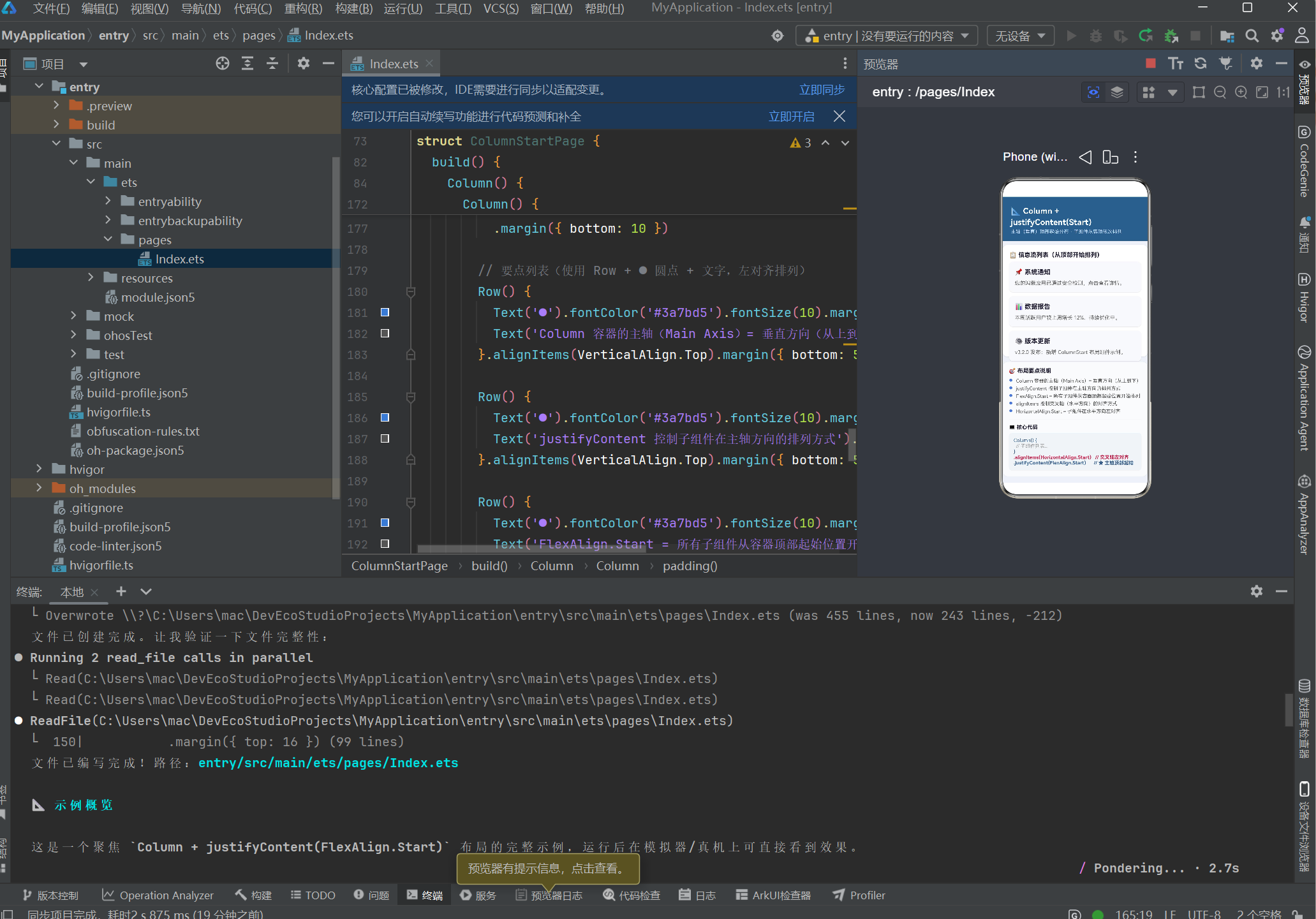The width and height of the screenshot is (1316, 919).
Task: Click the green hot reload icon
Action: (x=1146, y=36)
